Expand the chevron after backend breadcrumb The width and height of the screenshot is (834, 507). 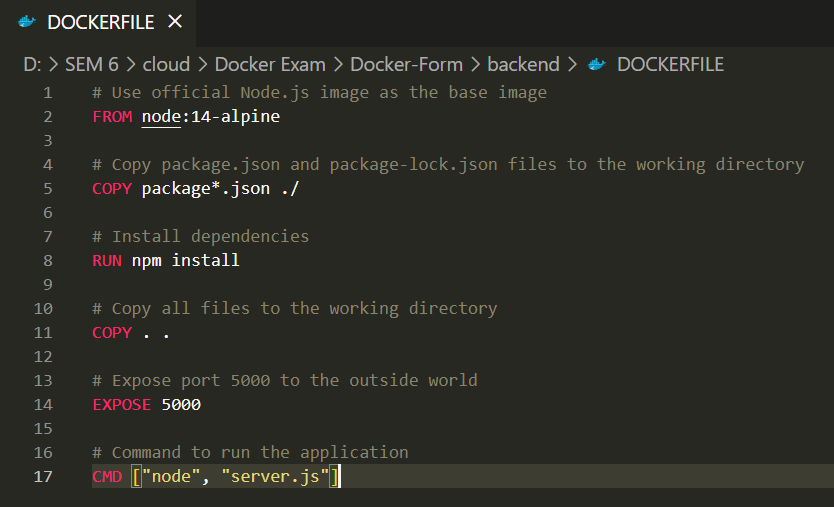[x=572, y=64]
